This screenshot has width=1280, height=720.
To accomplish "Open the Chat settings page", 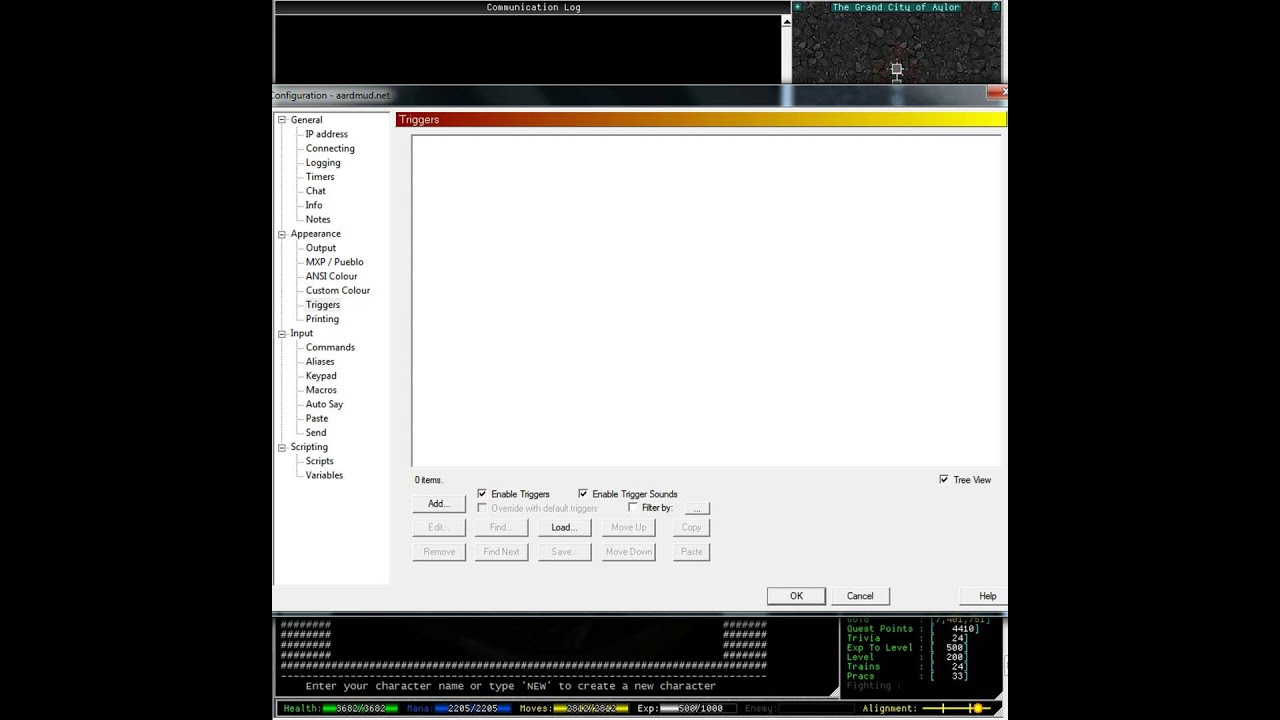I will (x=316, y=191).
